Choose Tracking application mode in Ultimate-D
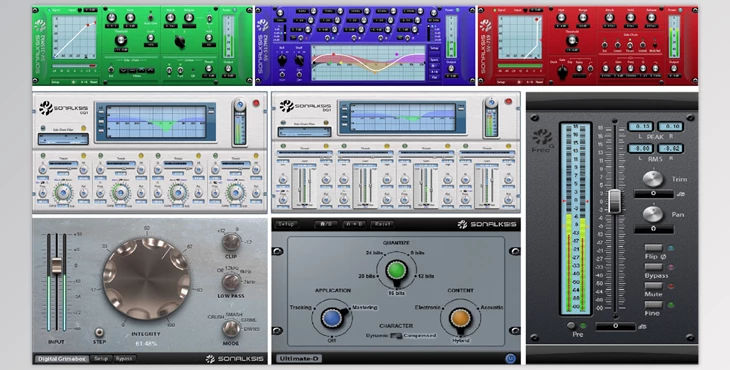Viewport: 730px width, 370px height. [300, 308]
